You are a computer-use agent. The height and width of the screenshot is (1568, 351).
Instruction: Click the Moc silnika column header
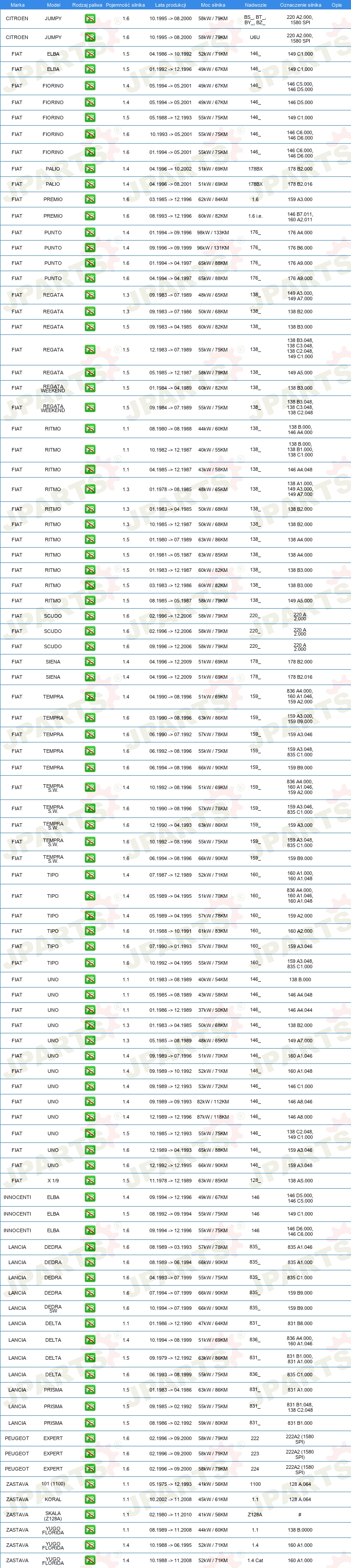click(x=213, y=5)
